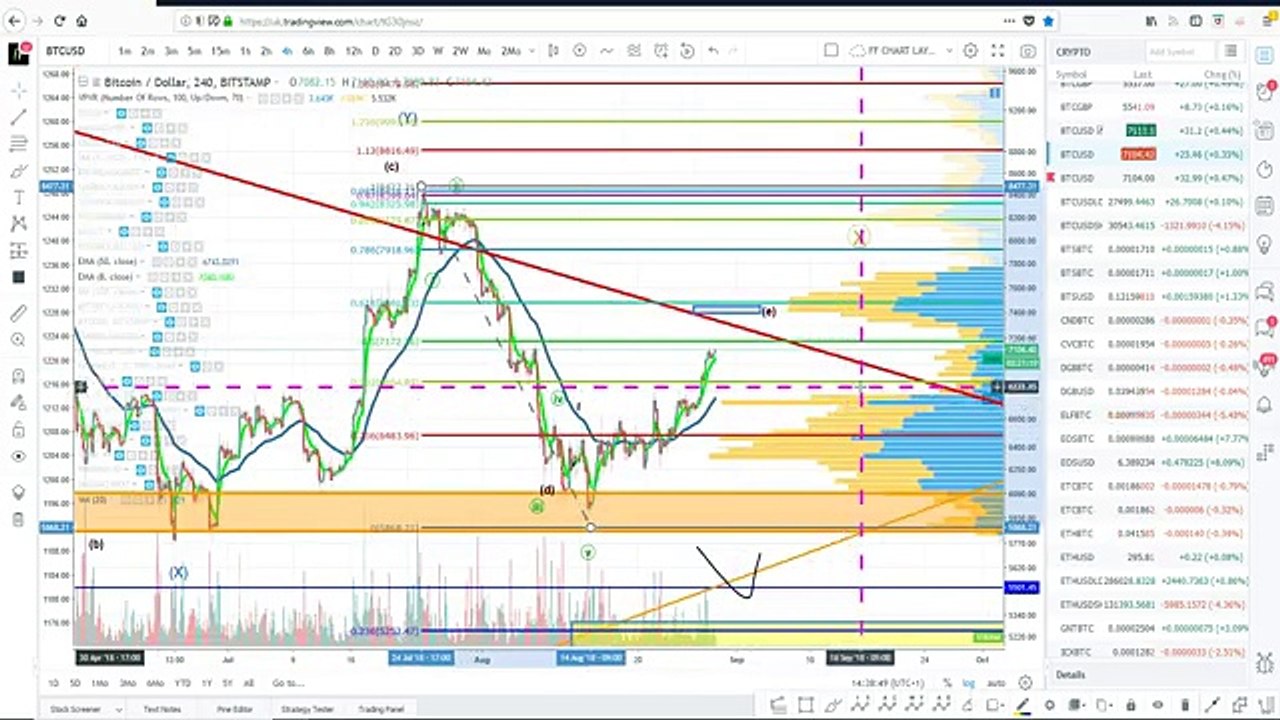Screen dimensions: 1280x720
Task: Toggle the log scale option
Action: pos(969,683)
